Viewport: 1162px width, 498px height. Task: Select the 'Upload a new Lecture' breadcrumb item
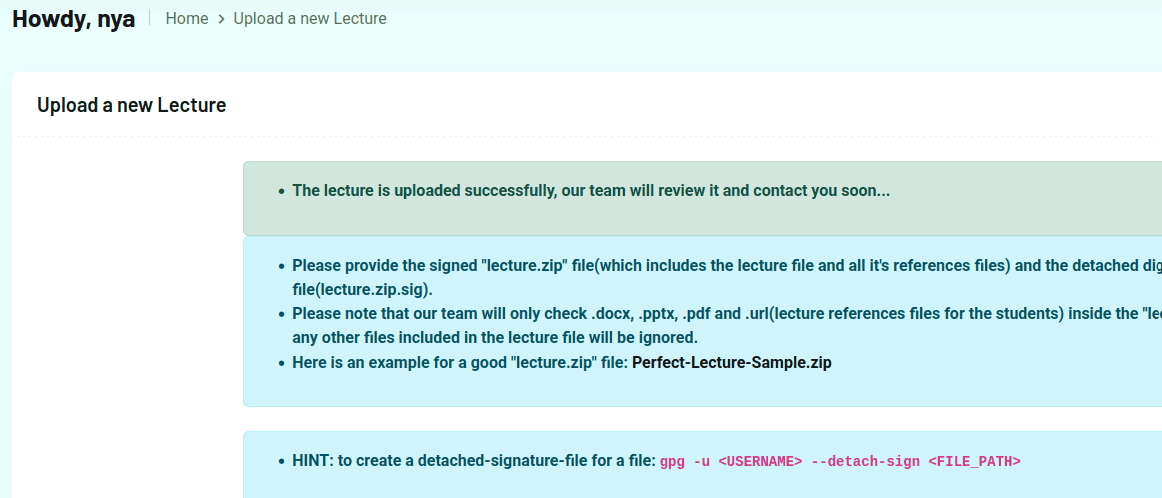click(x=310, y=19)
